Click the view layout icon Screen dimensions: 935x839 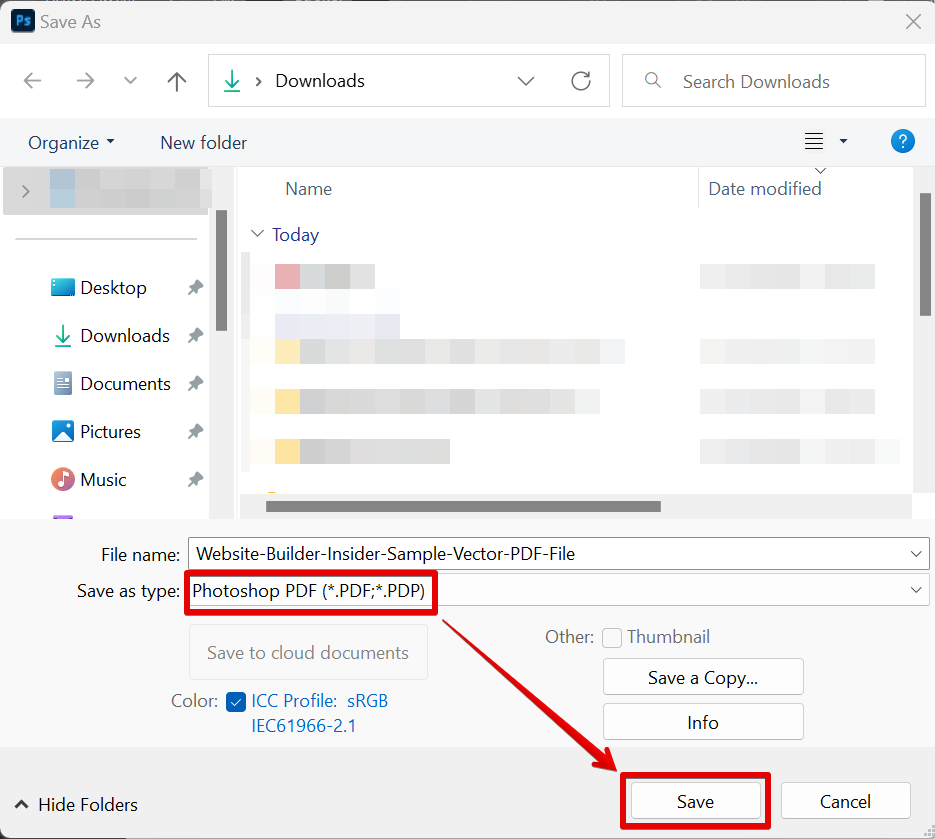click(815, 142)
